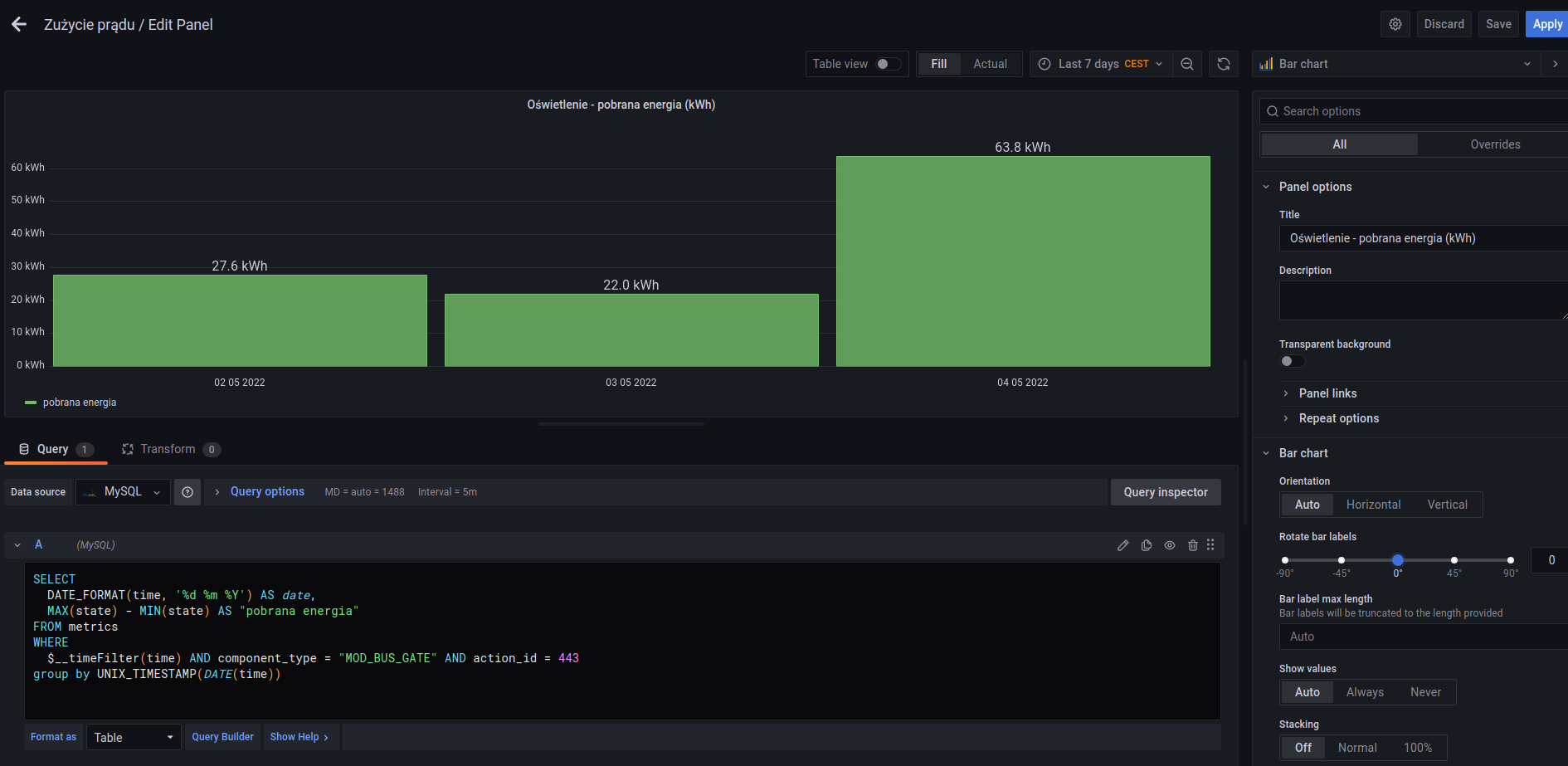
Task: Open Last 7 days time range dropdown
Action: (1101, 64)
